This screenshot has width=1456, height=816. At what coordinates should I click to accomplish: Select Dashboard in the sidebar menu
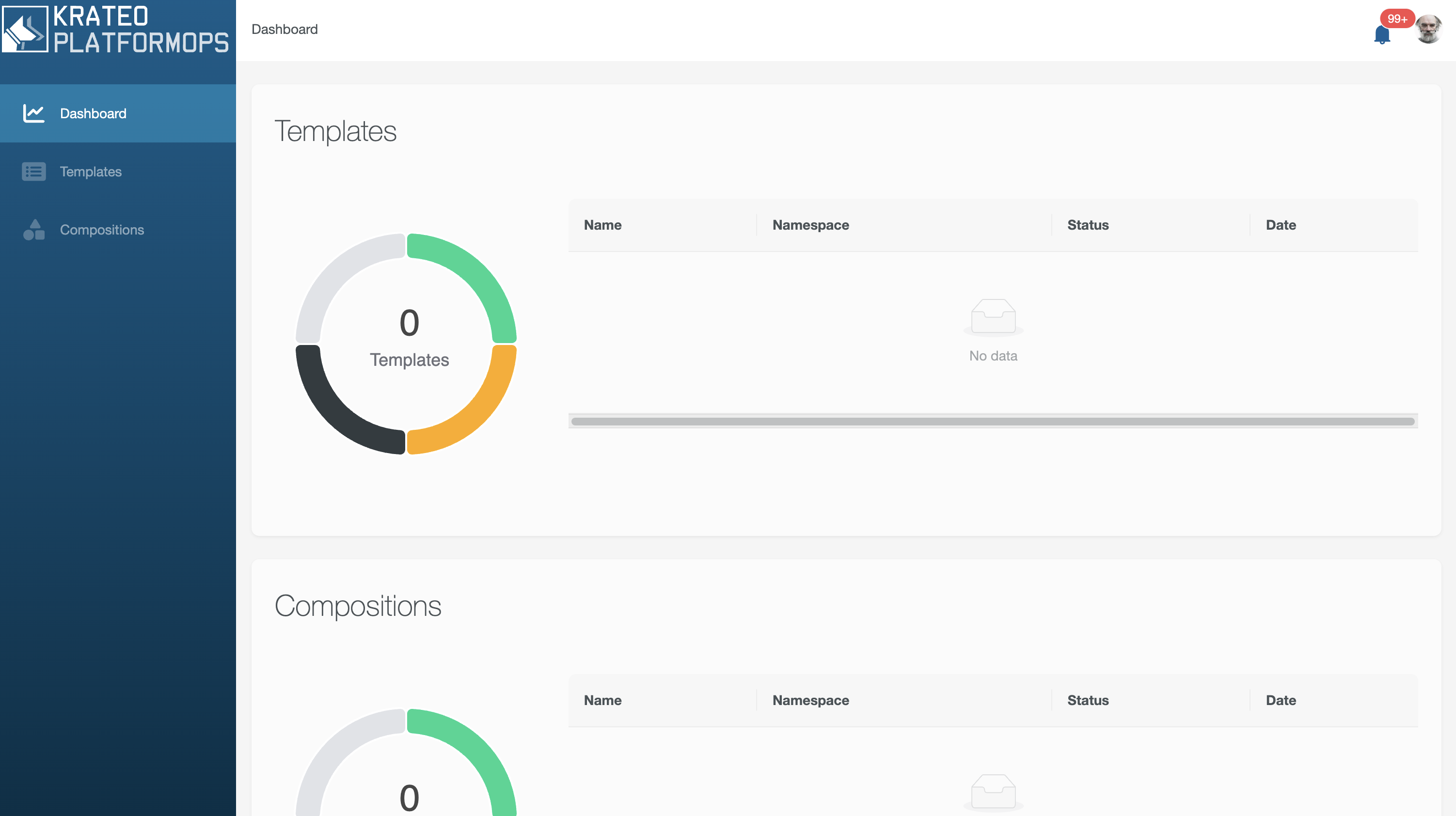tap(118, 113)
